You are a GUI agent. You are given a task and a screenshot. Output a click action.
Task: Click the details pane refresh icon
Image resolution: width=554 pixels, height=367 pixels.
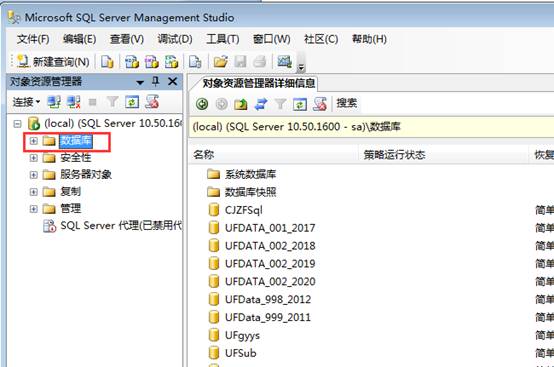point(300,105)
